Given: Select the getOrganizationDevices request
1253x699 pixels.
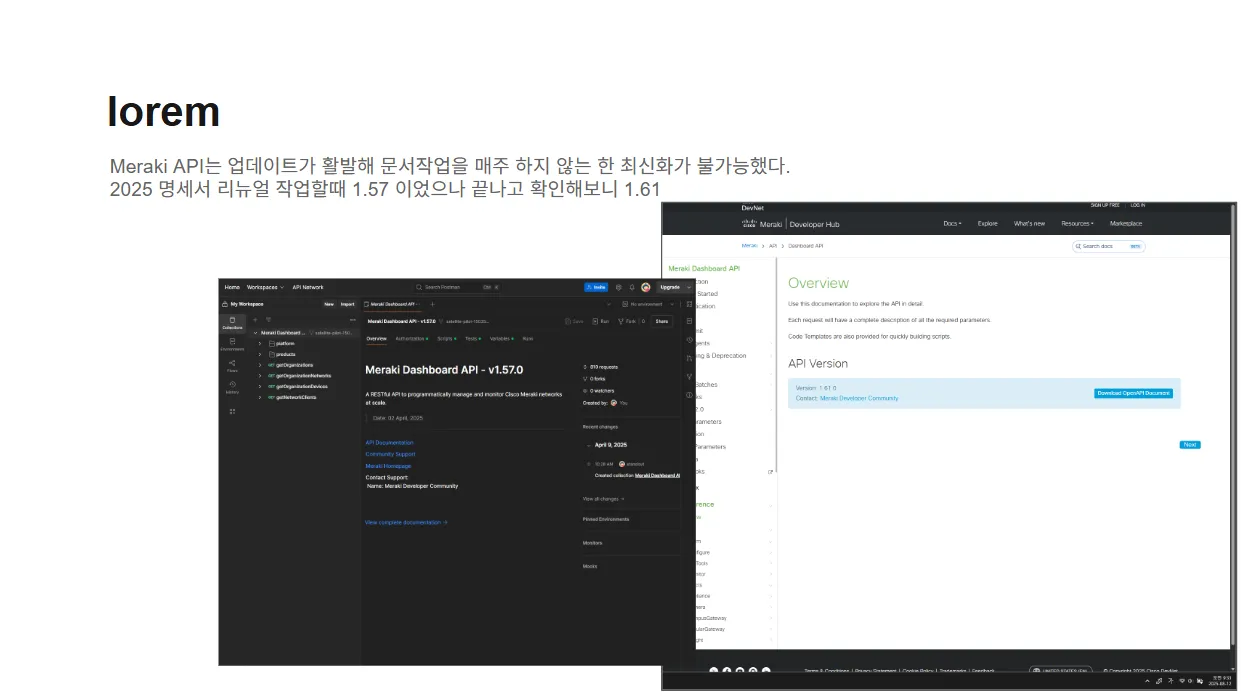Looking at the screenshot, I should (302, 386).
